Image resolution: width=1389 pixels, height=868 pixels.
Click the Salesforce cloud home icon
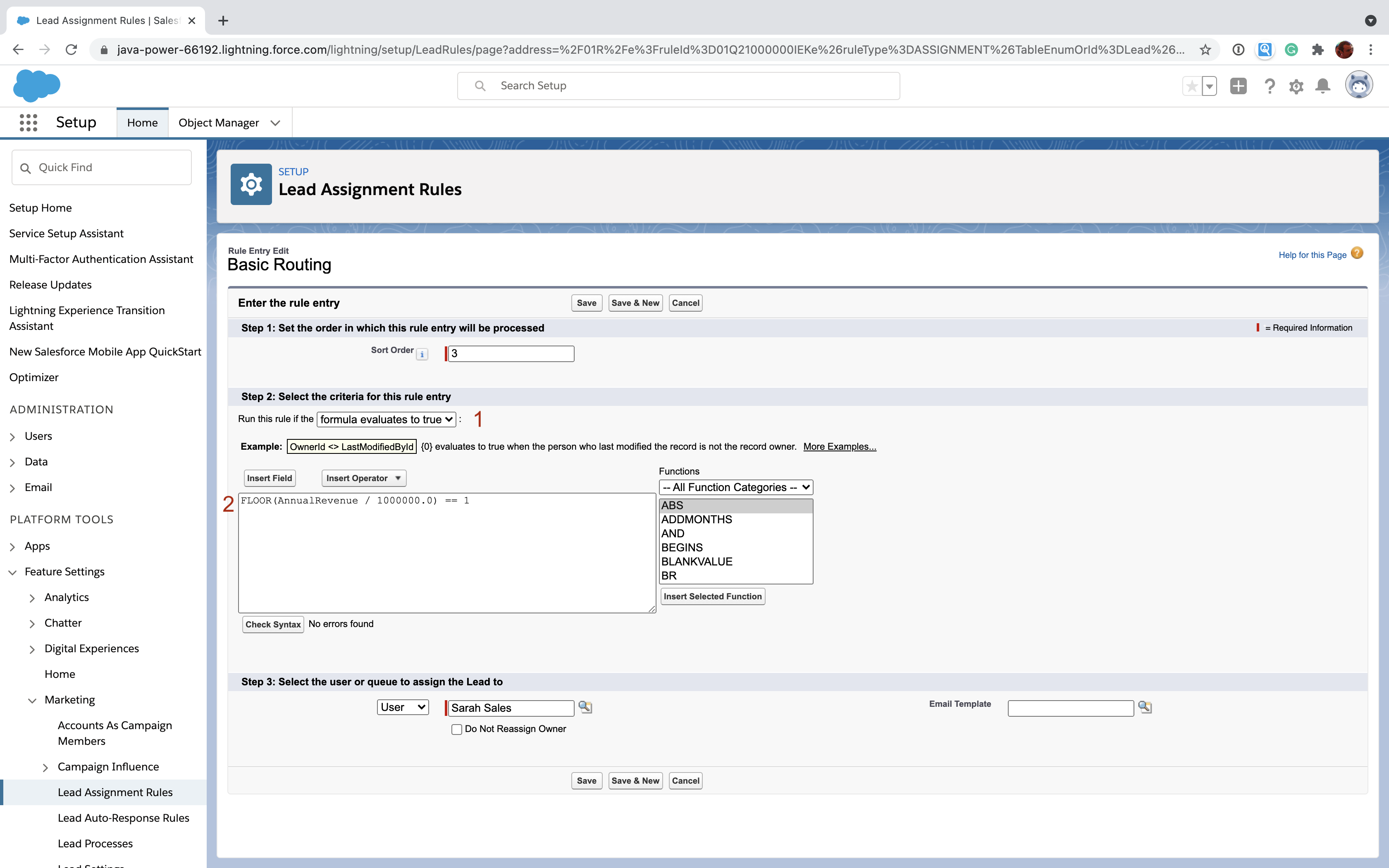click(37, 86)
